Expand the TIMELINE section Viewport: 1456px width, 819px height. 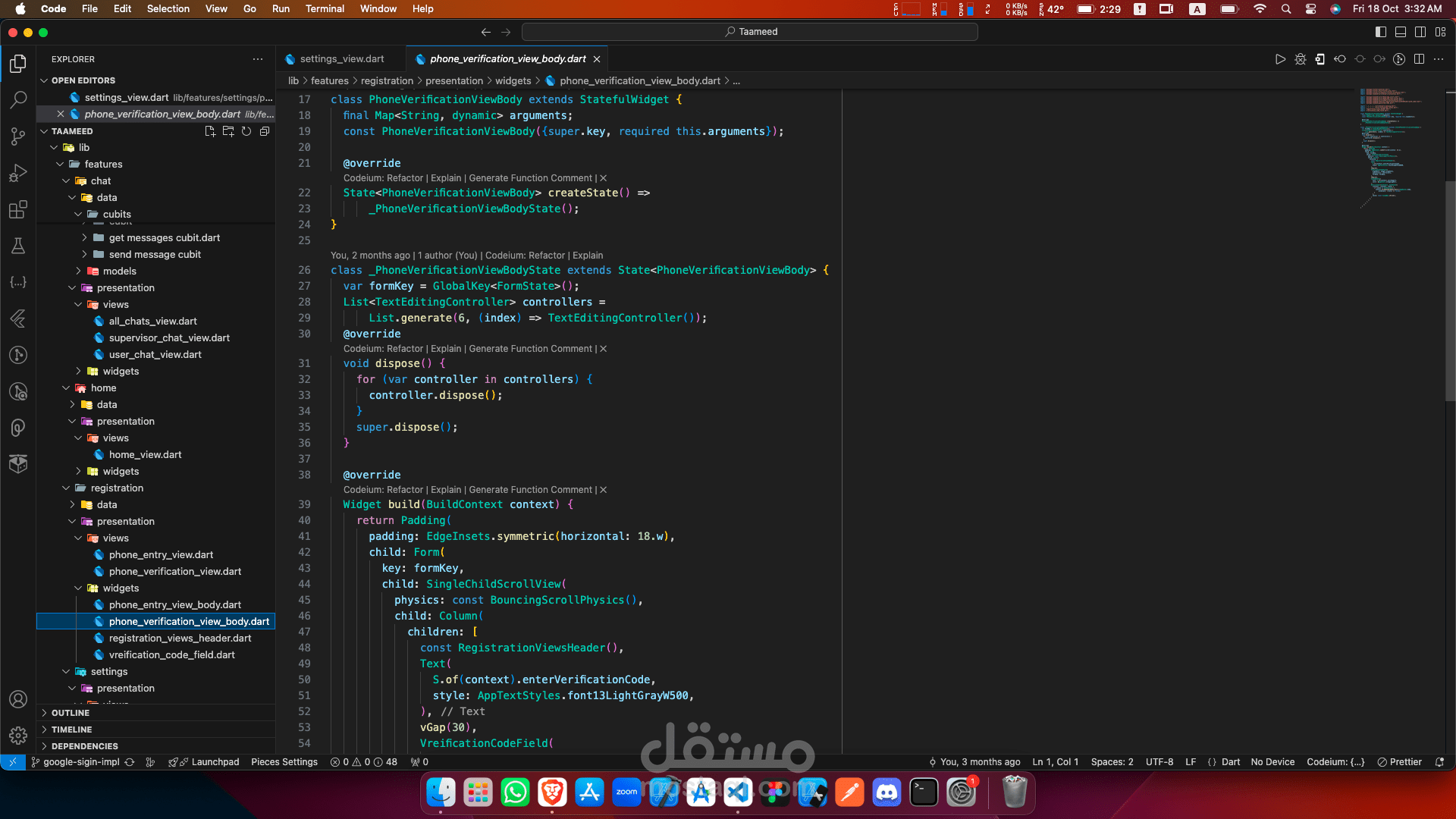click(x=71, y=730)
